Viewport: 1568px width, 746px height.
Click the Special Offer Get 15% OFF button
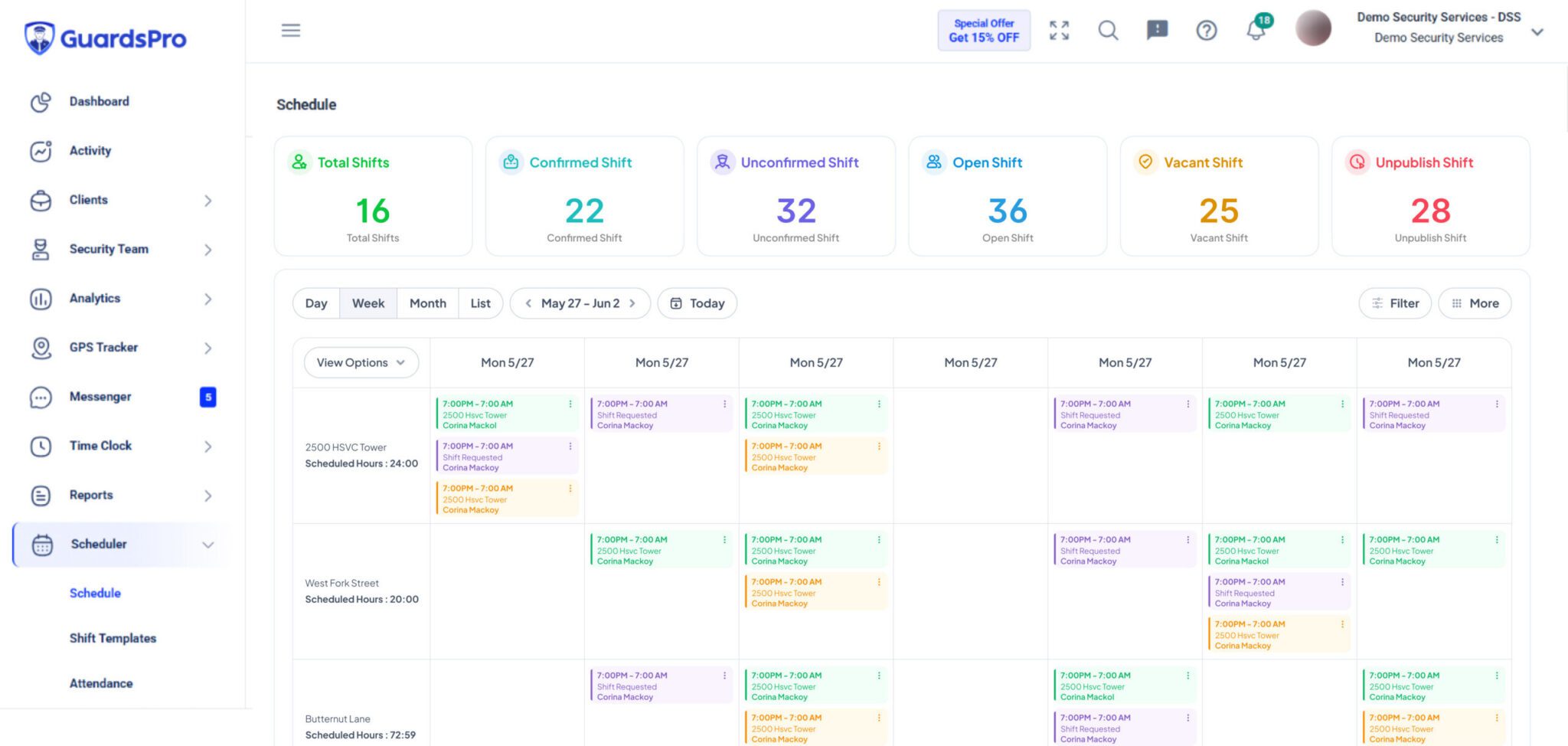pos(984,31)
